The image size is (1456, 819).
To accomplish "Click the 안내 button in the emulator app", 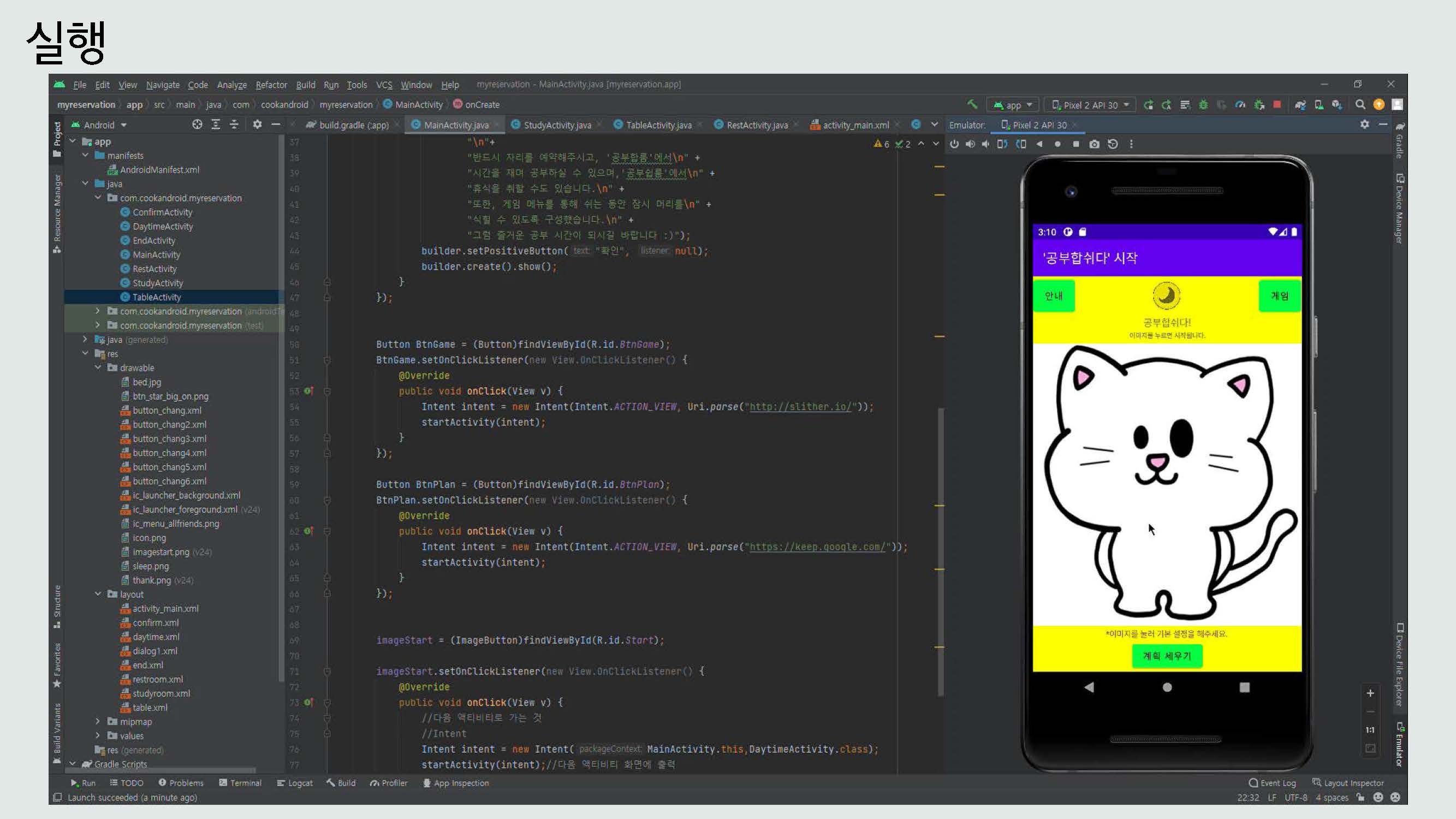I will (1054, 295).
